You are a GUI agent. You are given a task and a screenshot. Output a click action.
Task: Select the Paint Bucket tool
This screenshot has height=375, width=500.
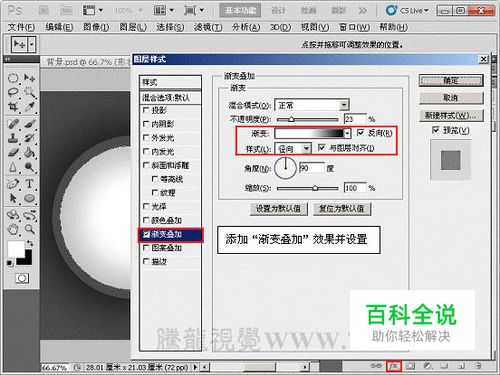click(x=29, y=153)
